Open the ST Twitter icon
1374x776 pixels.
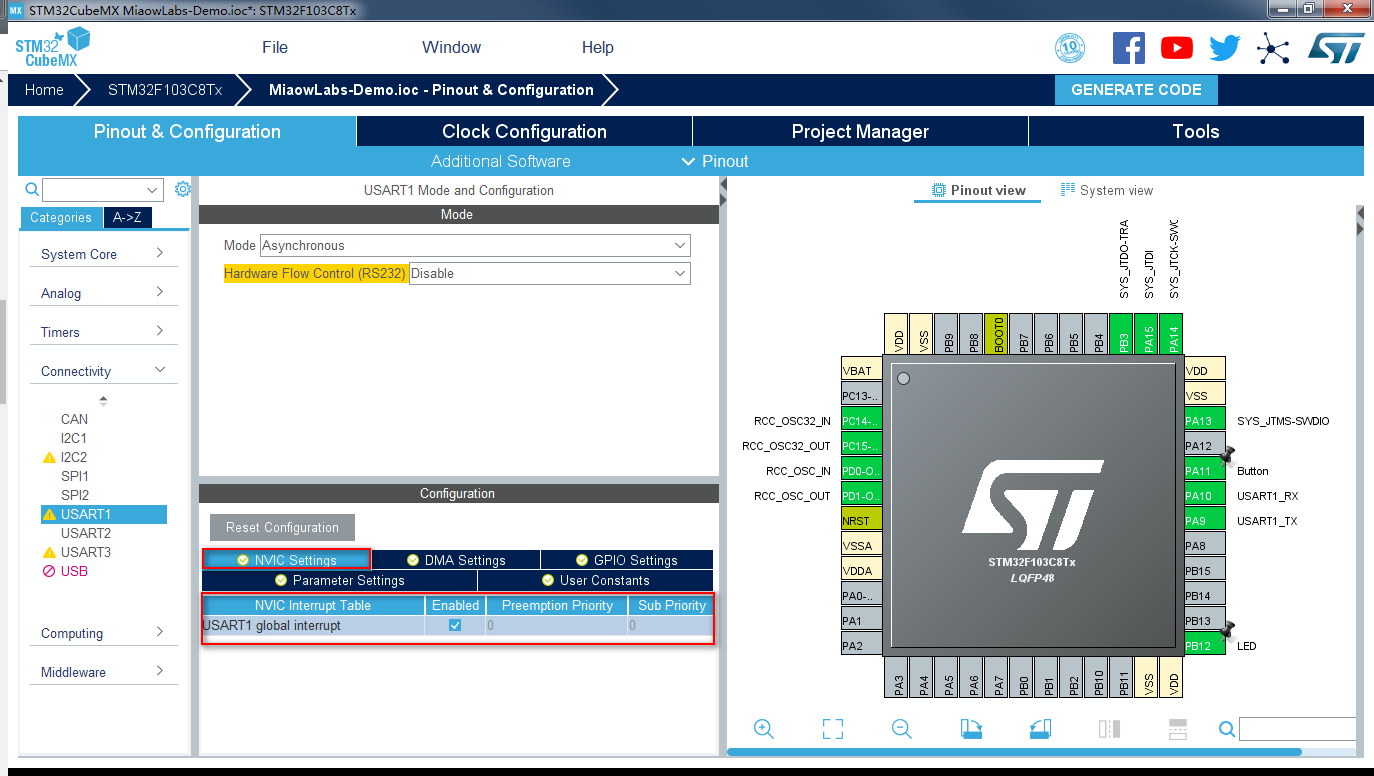pos(1224,48)
